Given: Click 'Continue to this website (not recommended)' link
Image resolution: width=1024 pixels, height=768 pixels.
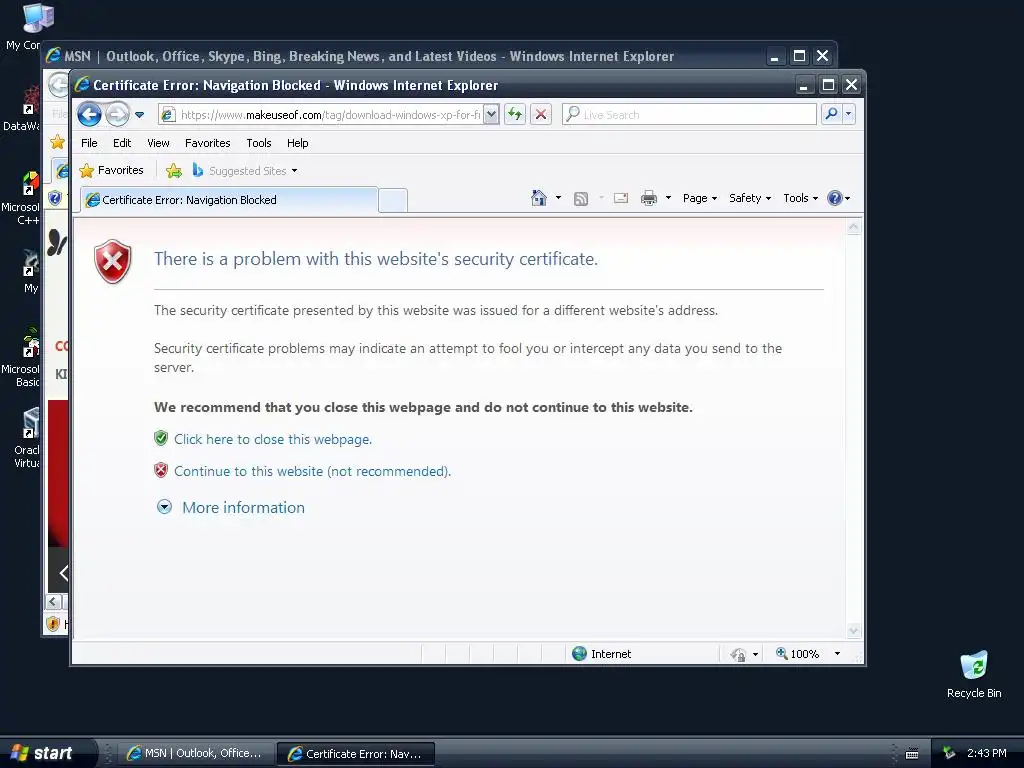Looking at the screenshot, I should click(x=312, y=472).
